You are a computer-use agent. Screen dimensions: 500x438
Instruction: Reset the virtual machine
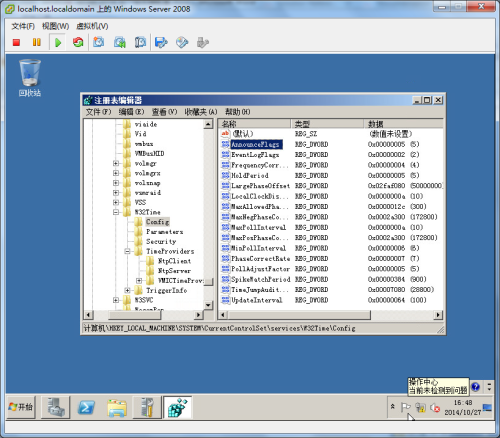(x=78, y=42)
